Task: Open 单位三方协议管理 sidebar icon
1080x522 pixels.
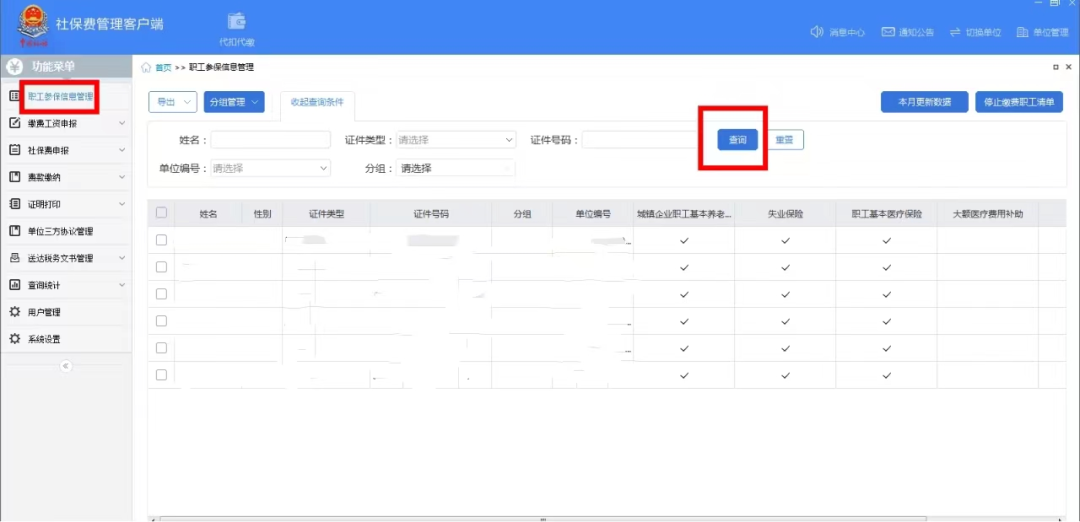Action: point(14,231)
